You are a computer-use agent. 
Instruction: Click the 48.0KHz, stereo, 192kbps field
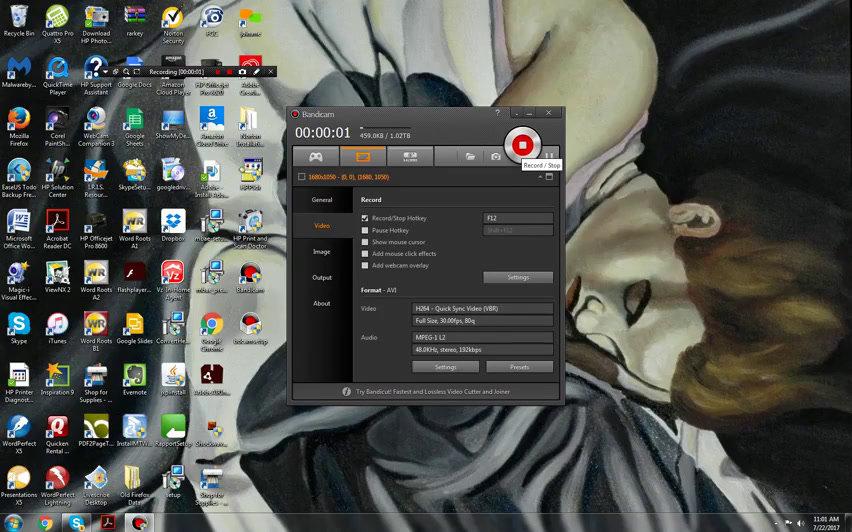[x=483, y=349]
